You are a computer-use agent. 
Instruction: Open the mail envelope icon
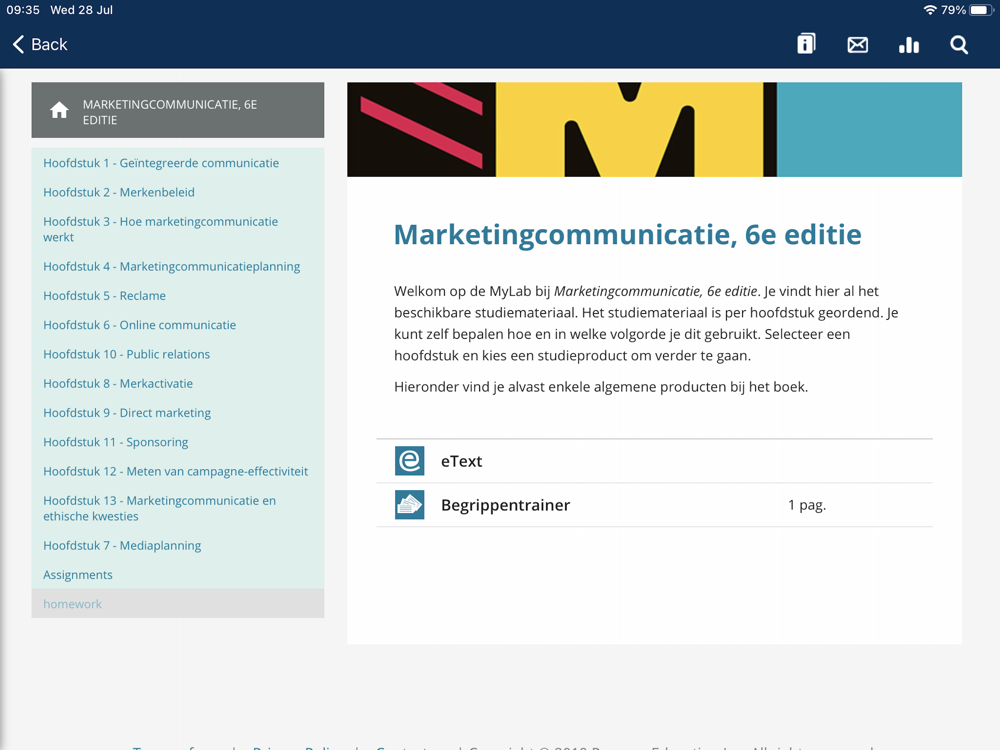pyautogui.click(x=857, y=45)
